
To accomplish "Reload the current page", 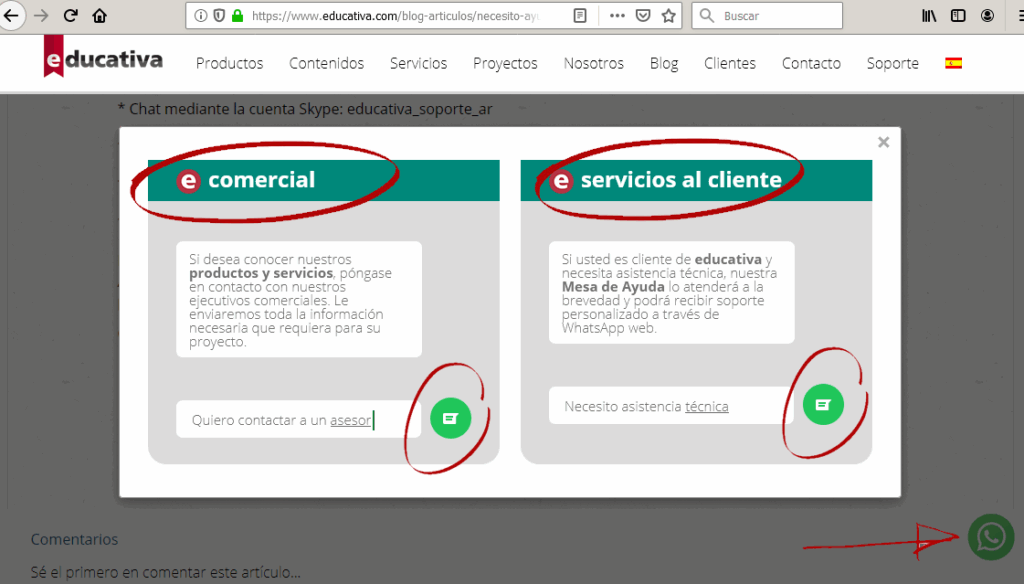I will tap(70, 16).
